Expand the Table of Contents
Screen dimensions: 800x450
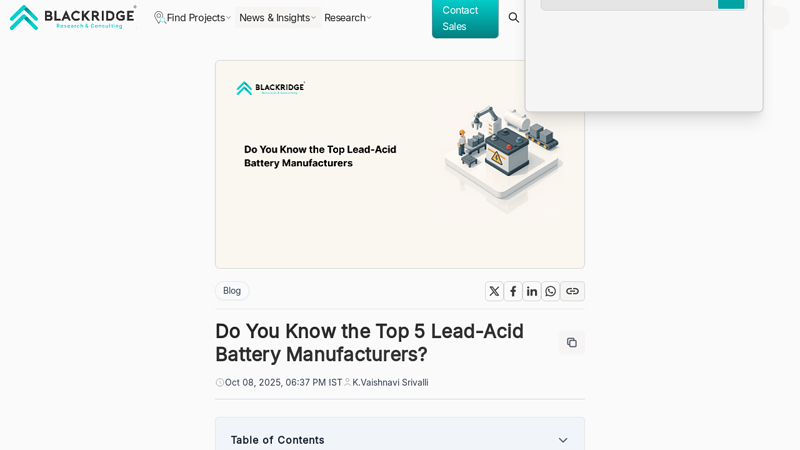click(x=563, y=440)
